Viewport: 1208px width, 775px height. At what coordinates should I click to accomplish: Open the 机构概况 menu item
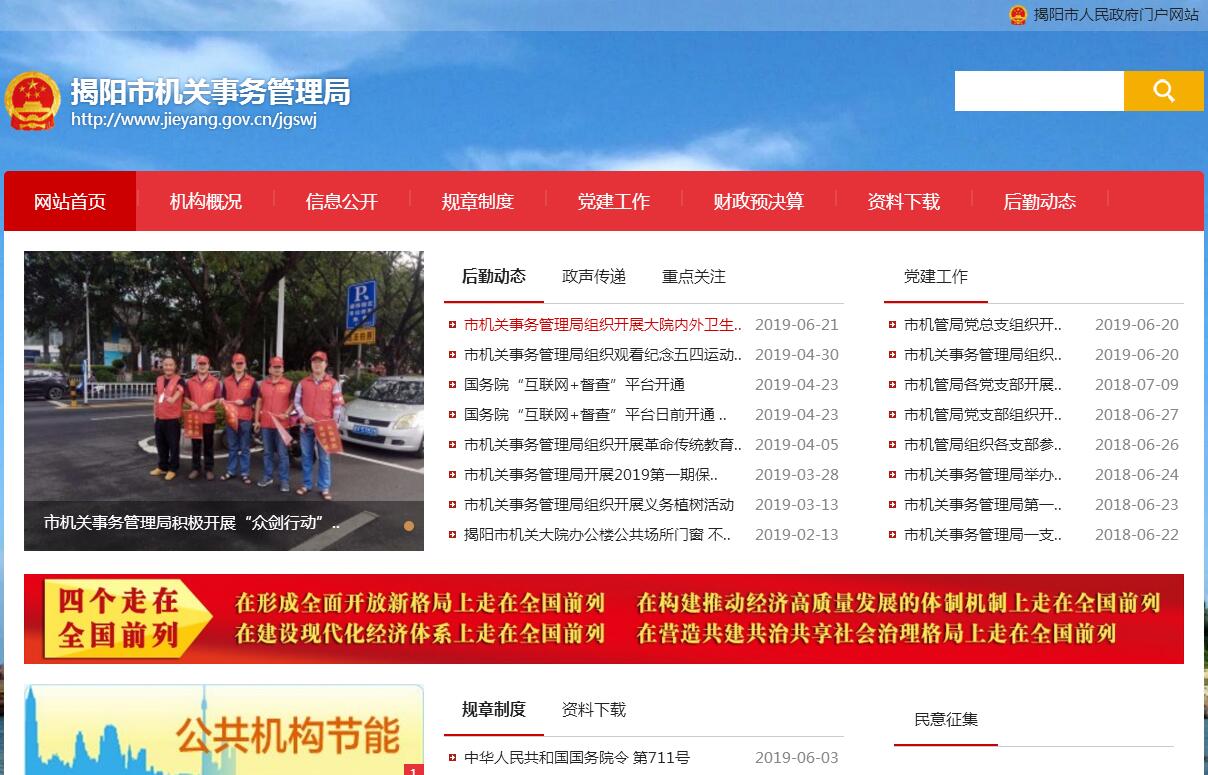pos(205,202)
